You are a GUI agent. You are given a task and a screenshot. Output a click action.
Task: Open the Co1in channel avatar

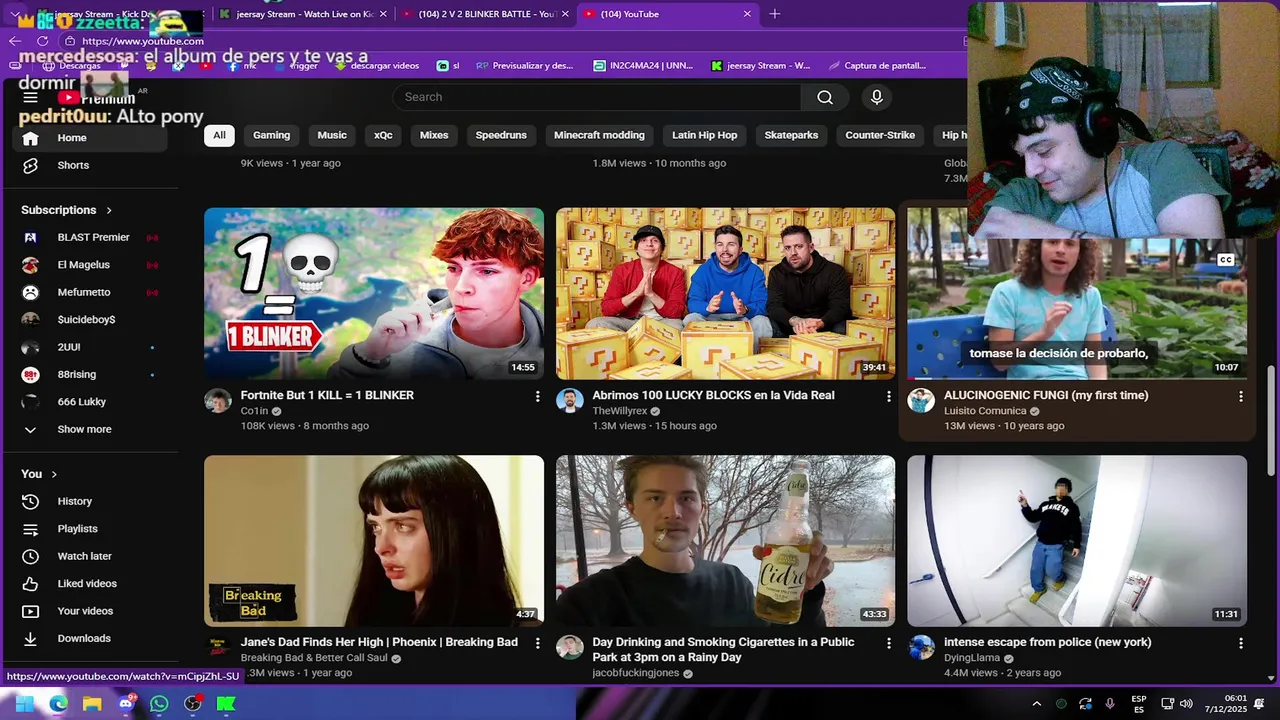pos(218,401)
